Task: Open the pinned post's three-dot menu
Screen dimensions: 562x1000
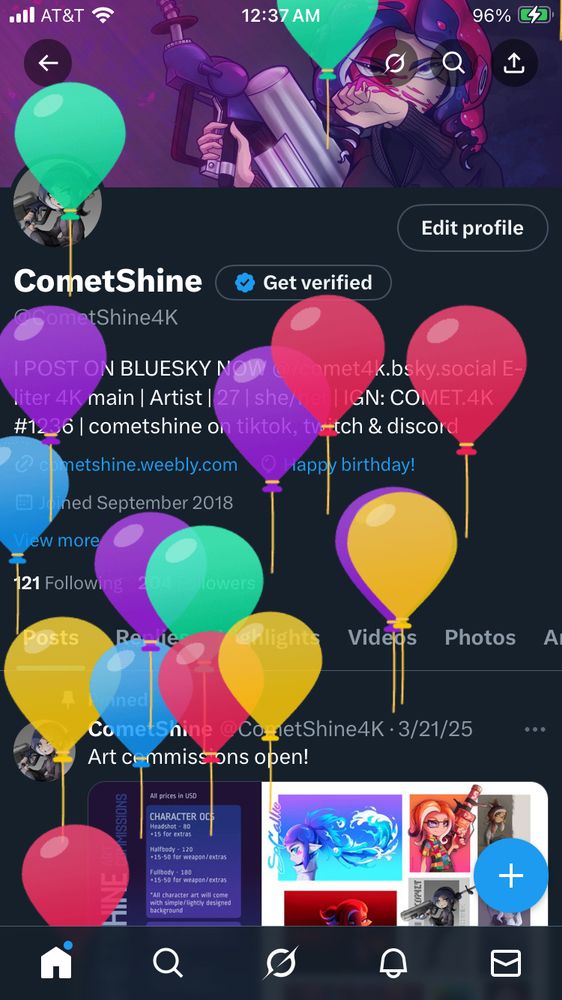Action: coord(535,729)
